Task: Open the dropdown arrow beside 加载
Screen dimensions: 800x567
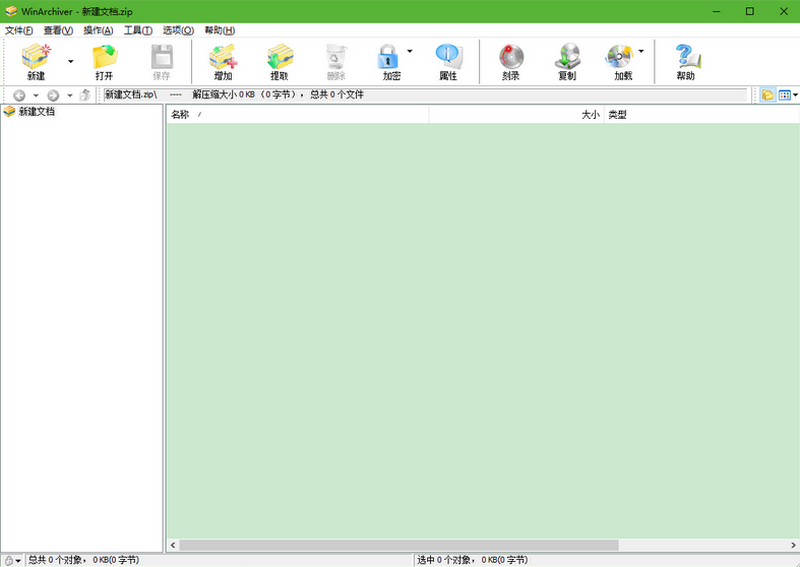Action: tap(641, 51)
